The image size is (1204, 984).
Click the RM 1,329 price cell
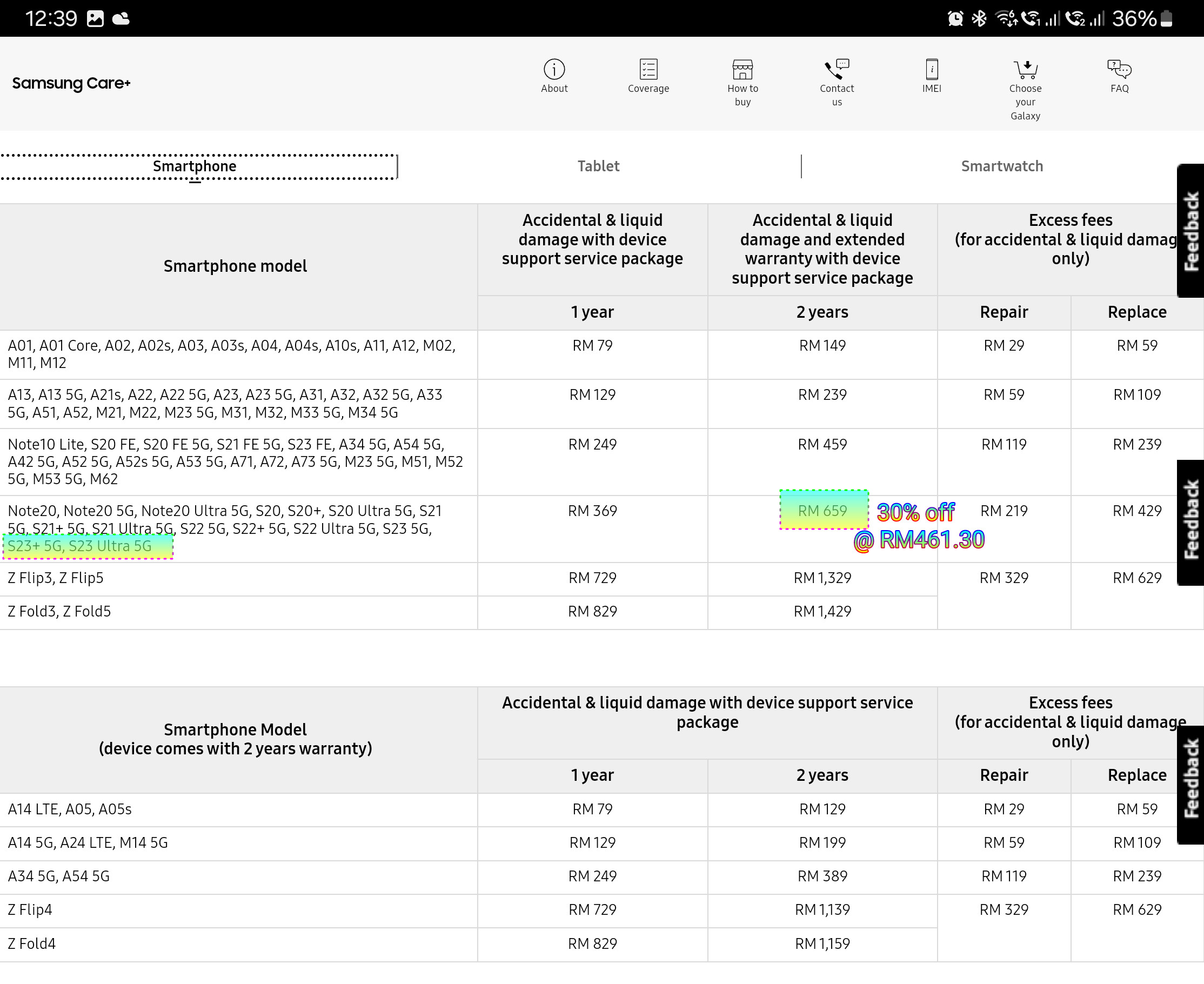coord(822,578)
